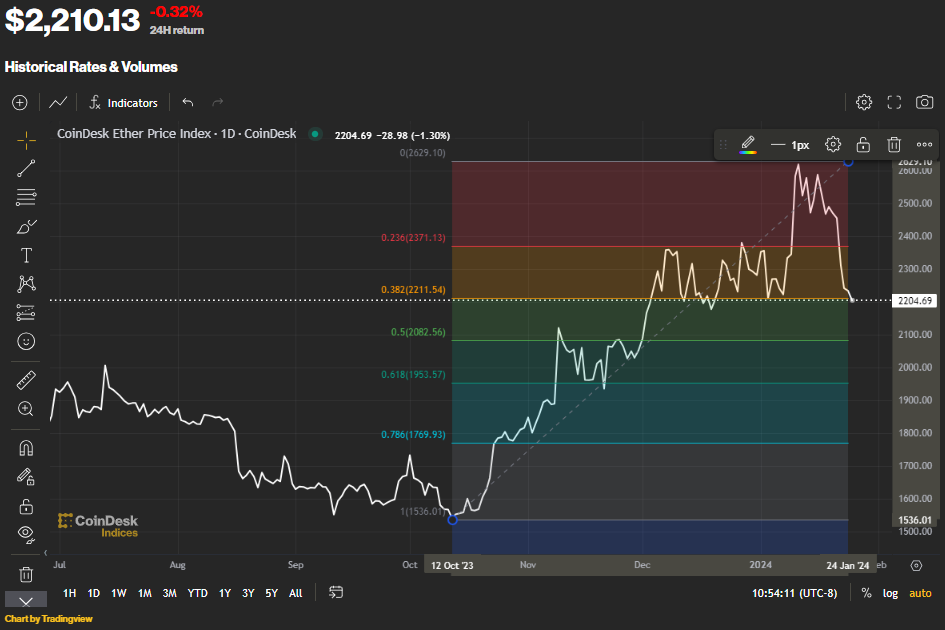Open the emoji icons tool
The image size is (945, 630).
pos(26,341)
